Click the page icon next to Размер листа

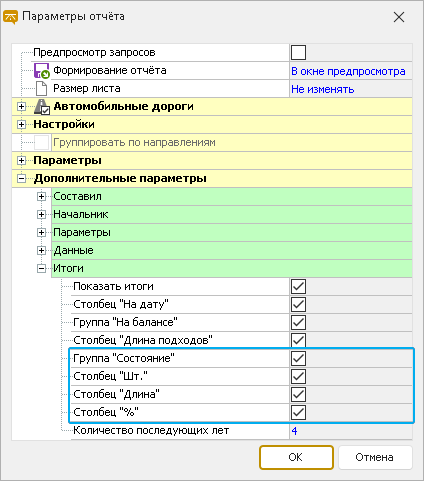coord(42,89)
